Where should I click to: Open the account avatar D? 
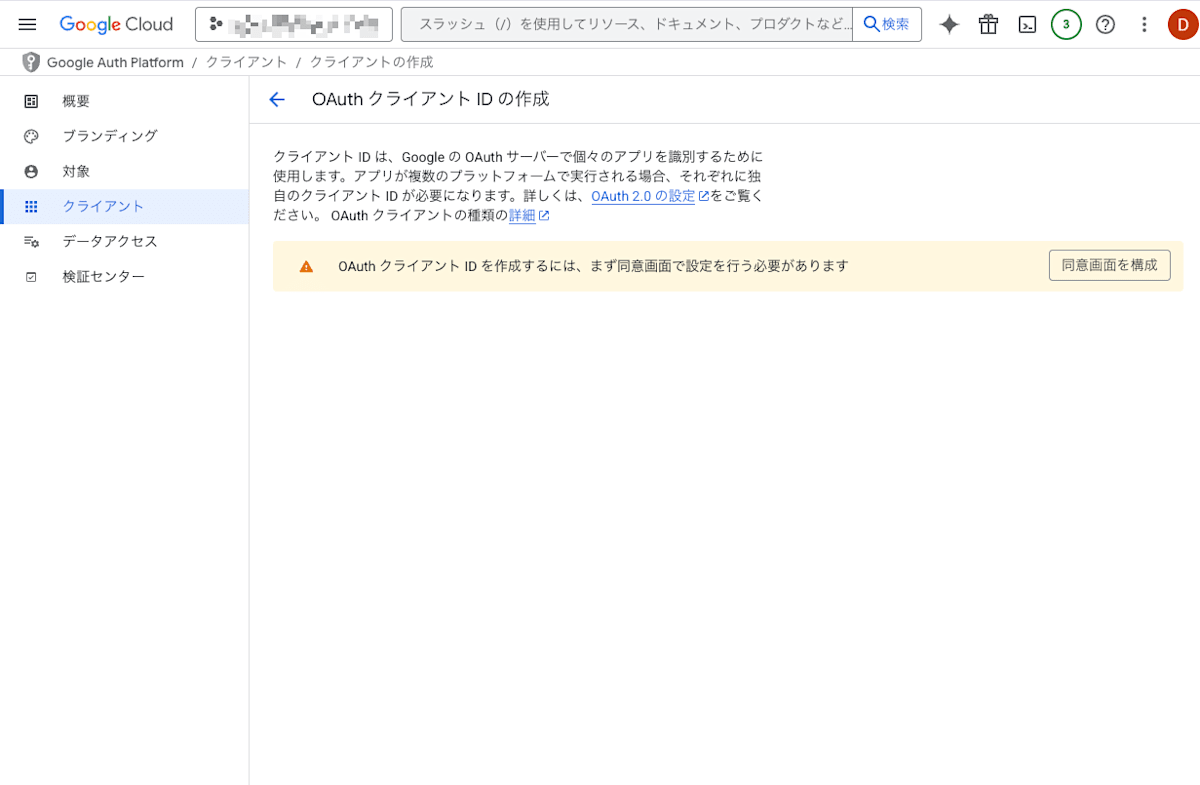[1183, 25]
